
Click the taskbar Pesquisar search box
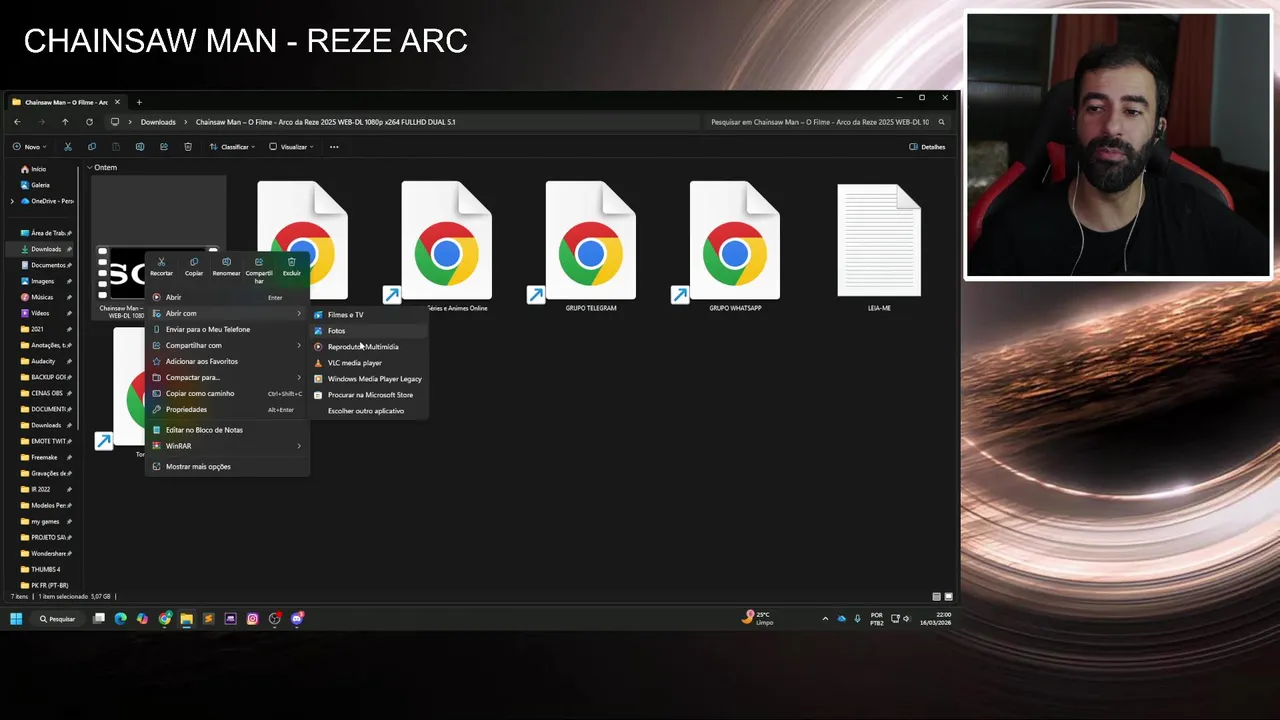(x=58, y=619)
